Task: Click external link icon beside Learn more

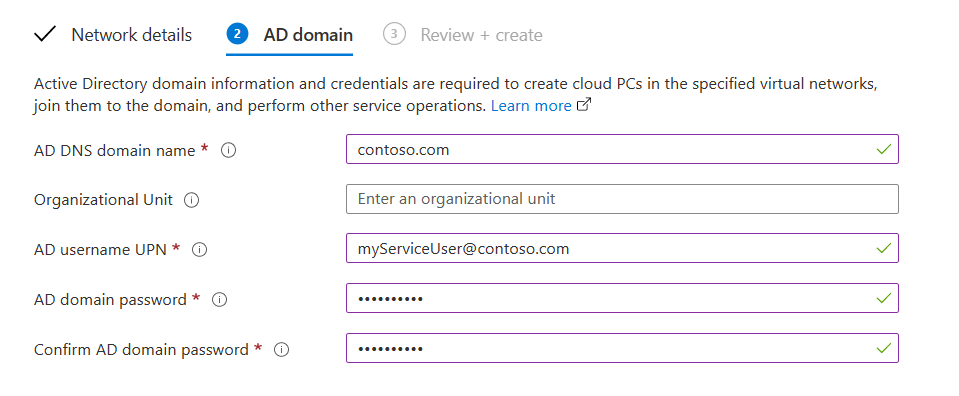Action: (x=584, y=105)
